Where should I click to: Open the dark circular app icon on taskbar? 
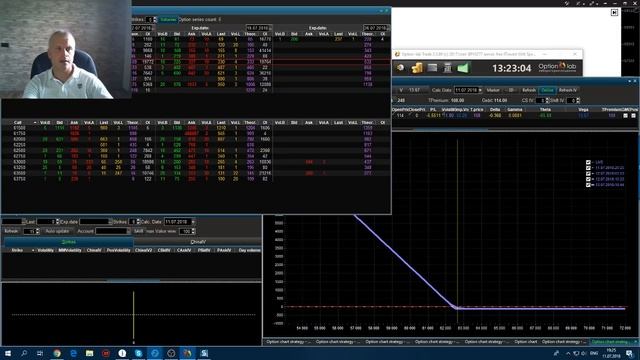point(171,353)
